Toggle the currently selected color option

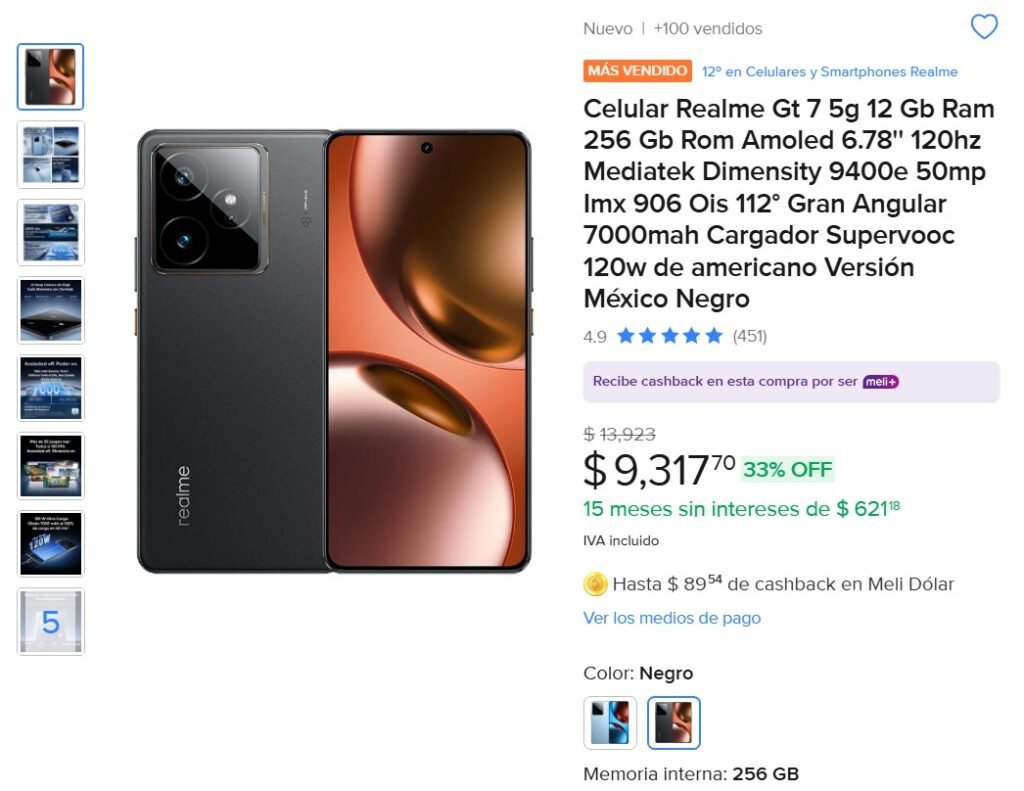(674, 720)
